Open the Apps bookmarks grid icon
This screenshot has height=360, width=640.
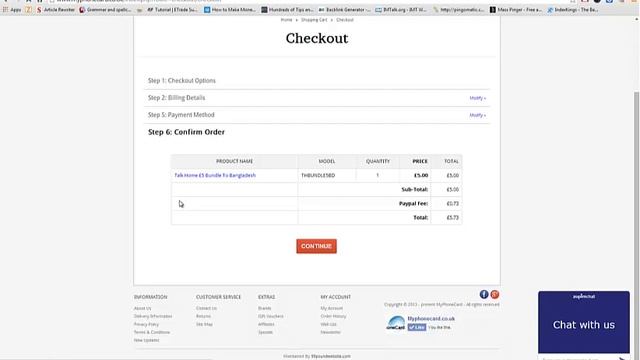coord(6,9)
